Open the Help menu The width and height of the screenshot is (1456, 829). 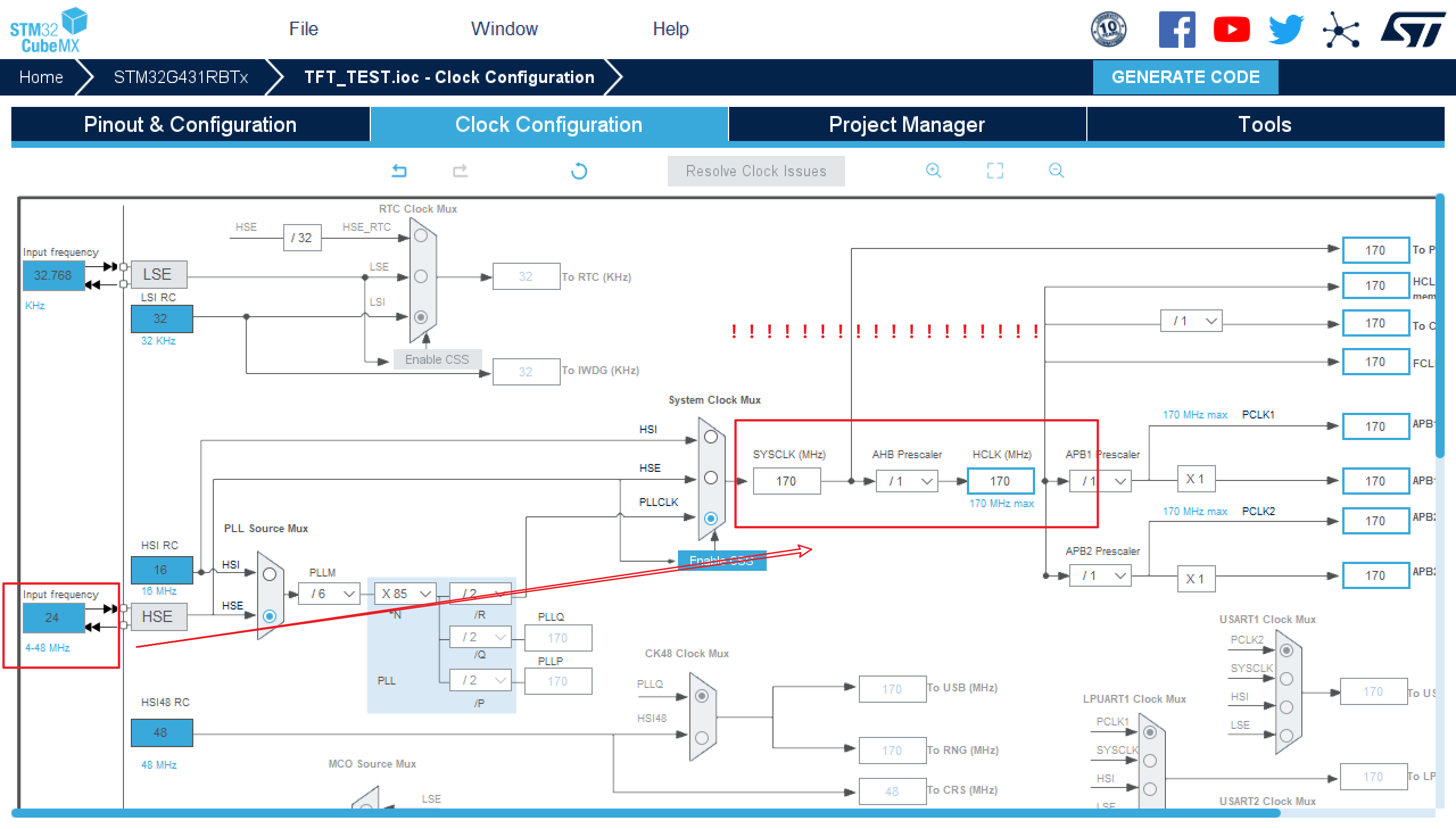(671, 28)
